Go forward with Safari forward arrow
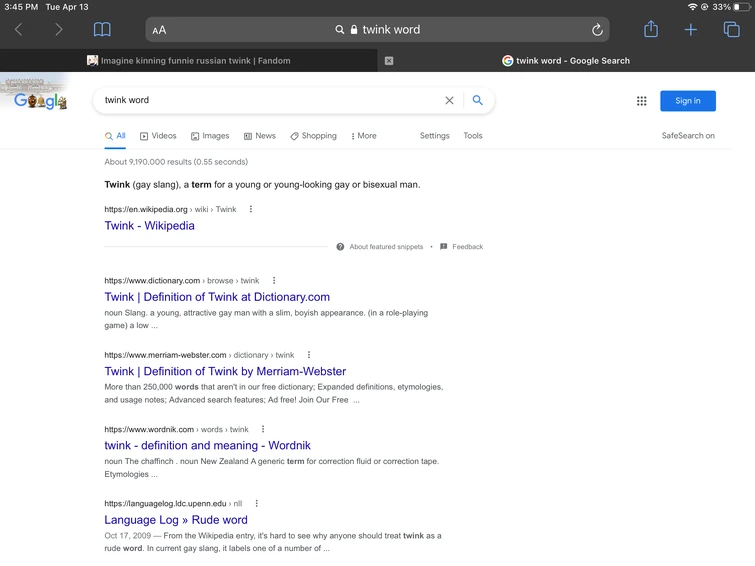Viewport: 755px width, 566px height. 58,30
